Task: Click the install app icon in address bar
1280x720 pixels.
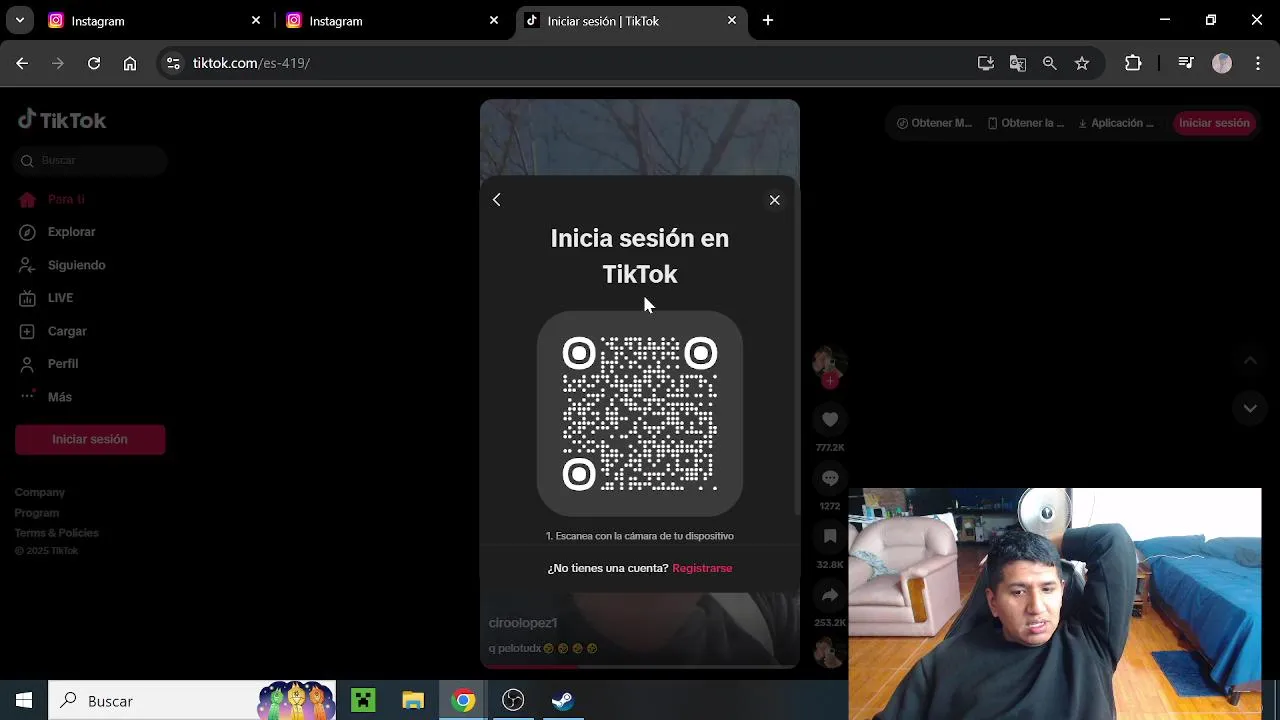Action: point(986,63)
